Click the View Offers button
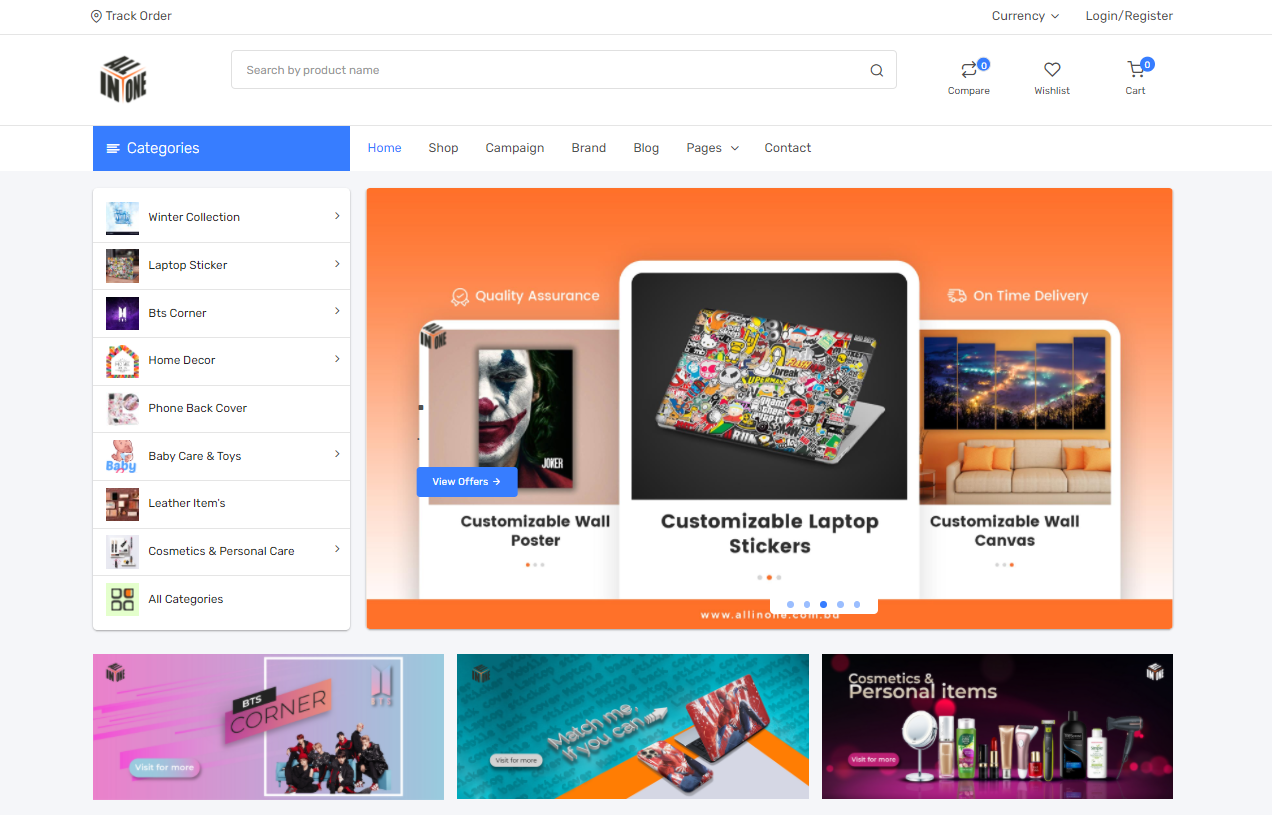Screen dimensions: 1272x815 466,482
